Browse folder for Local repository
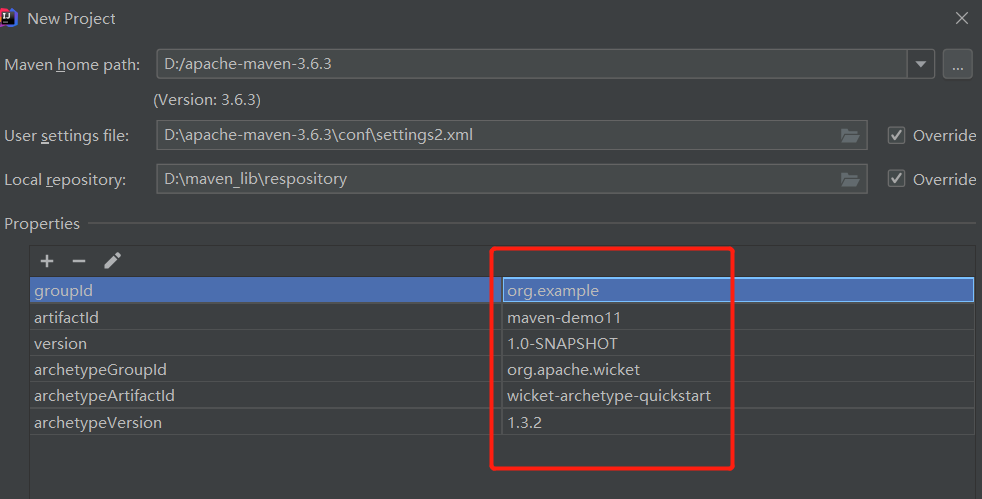 pyautogui.click(x=850, y=180)
